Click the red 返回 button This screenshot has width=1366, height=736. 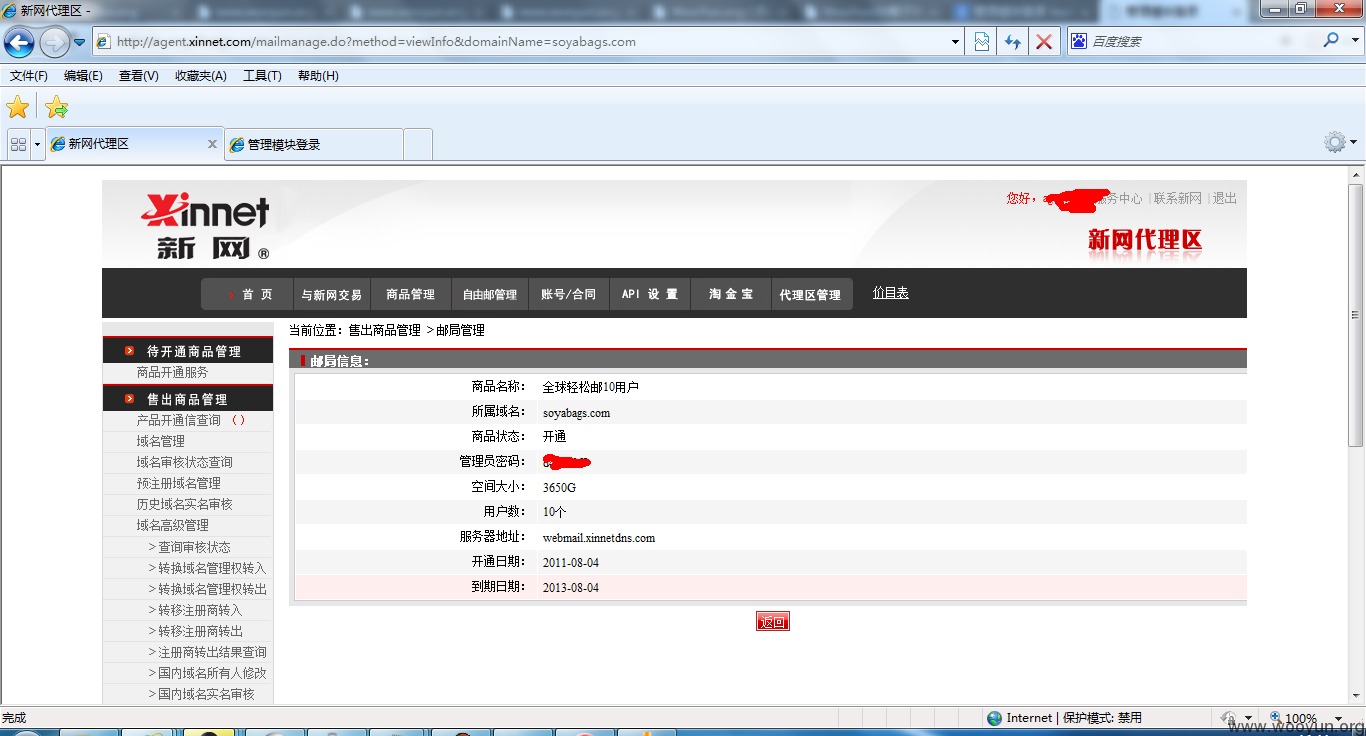[773, 622]
